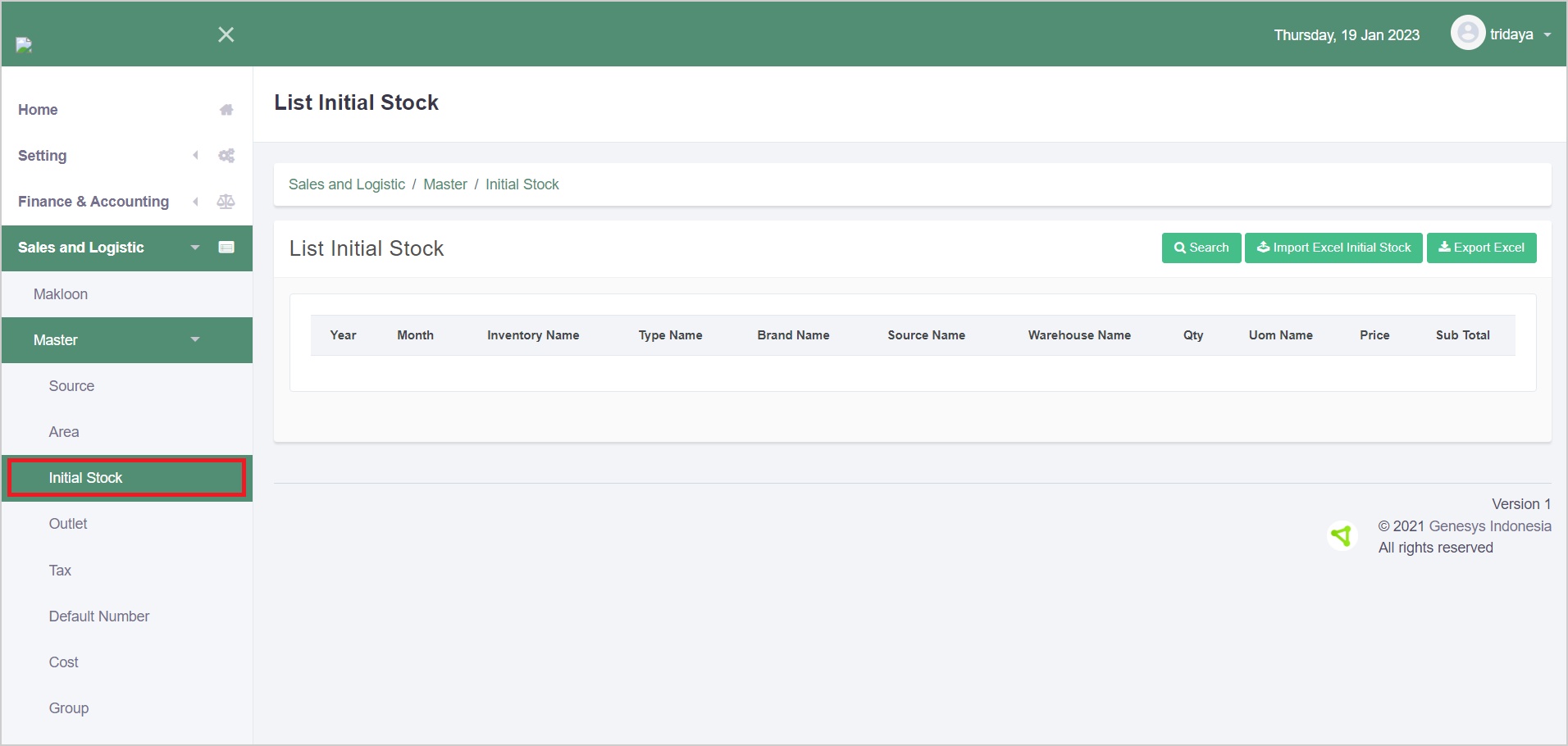
Task: Select Outlet in the Master menu
Action: coord(68,524)
